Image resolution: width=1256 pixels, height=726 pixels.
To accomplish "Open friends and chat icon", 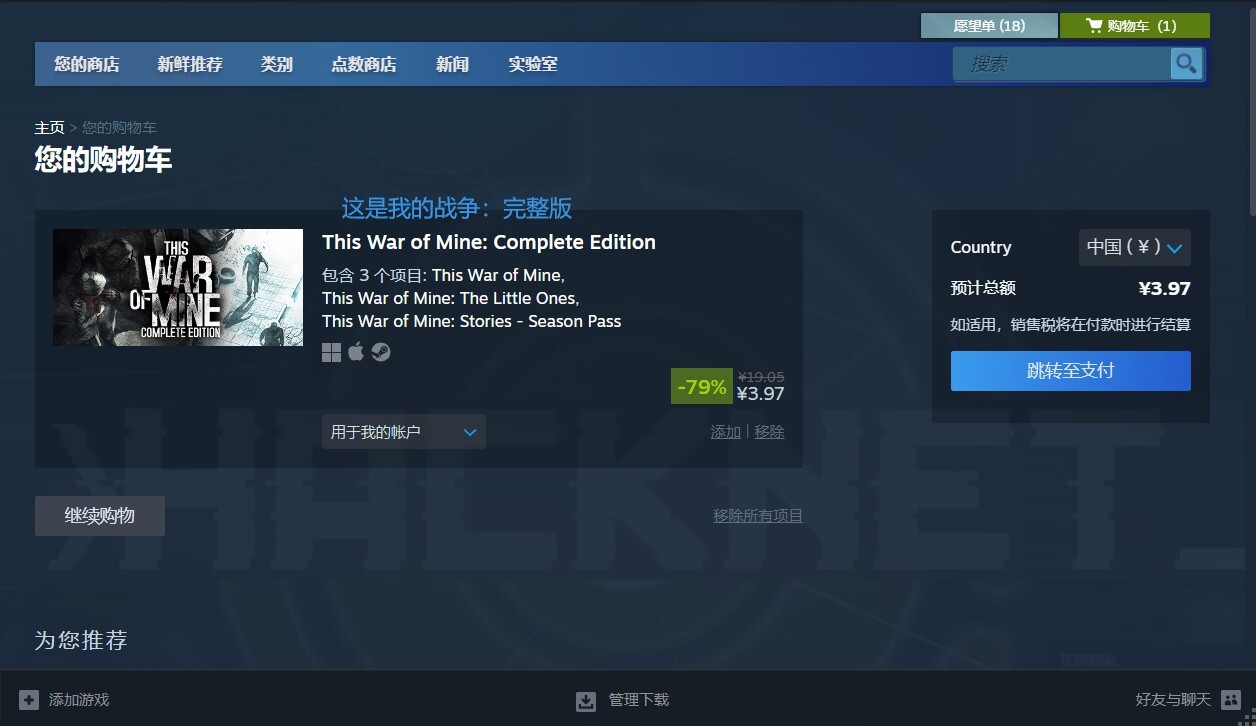I will (x=1232, y=700).
